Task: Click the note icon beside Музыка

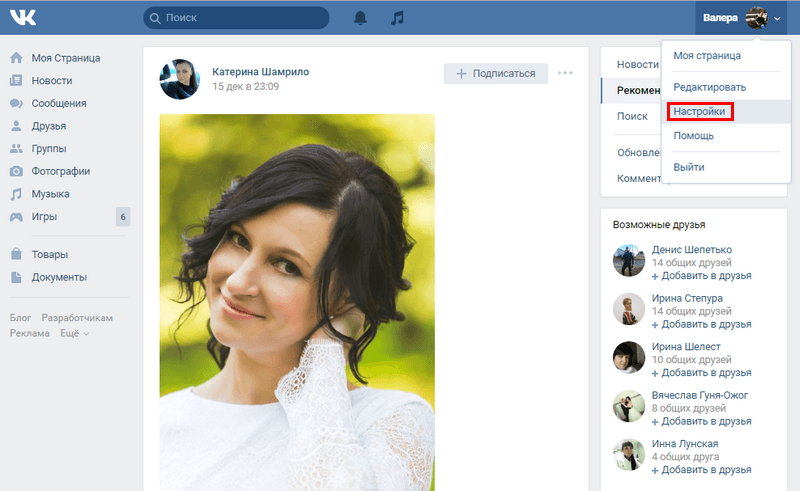Action: point(16,194)
